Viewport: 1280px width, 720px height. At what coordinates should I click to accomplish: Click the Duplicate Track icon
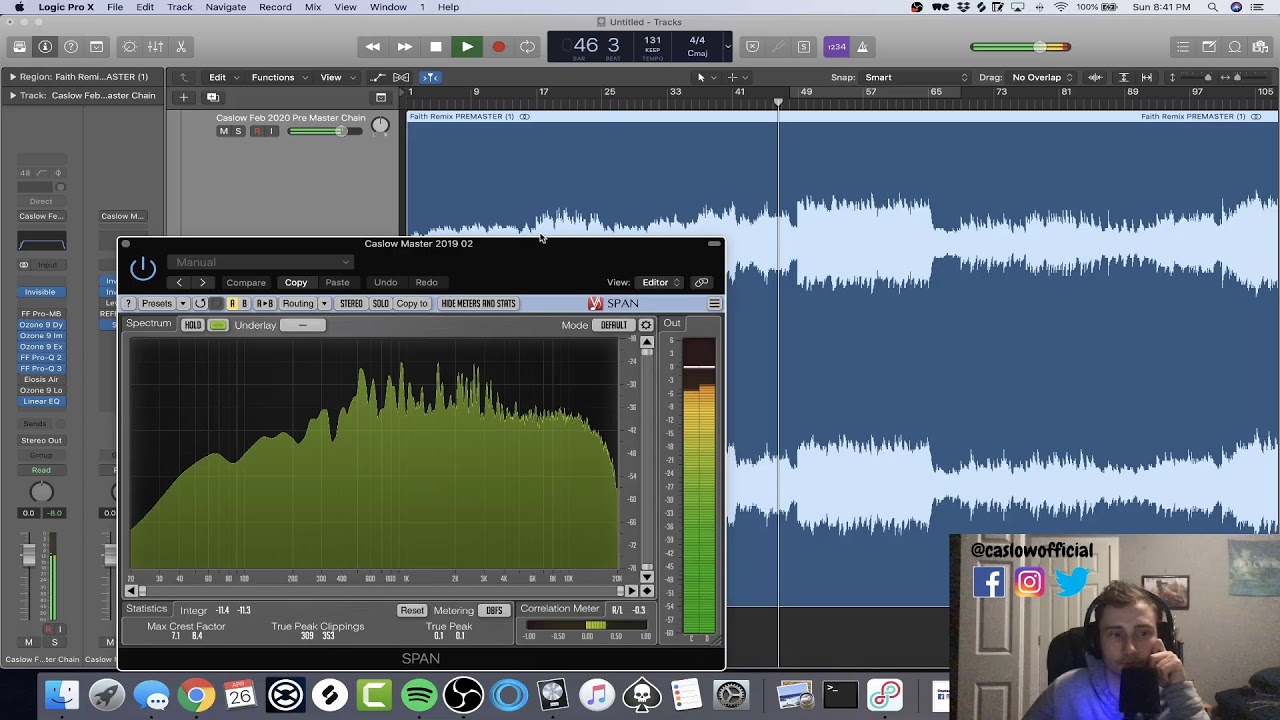[x=212, y=97]
